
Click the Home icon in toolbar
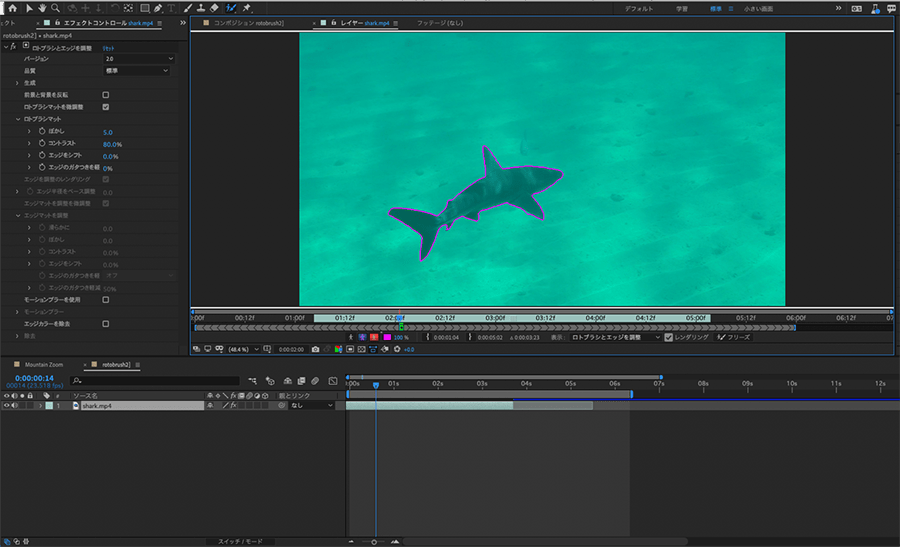pos(12,8)
